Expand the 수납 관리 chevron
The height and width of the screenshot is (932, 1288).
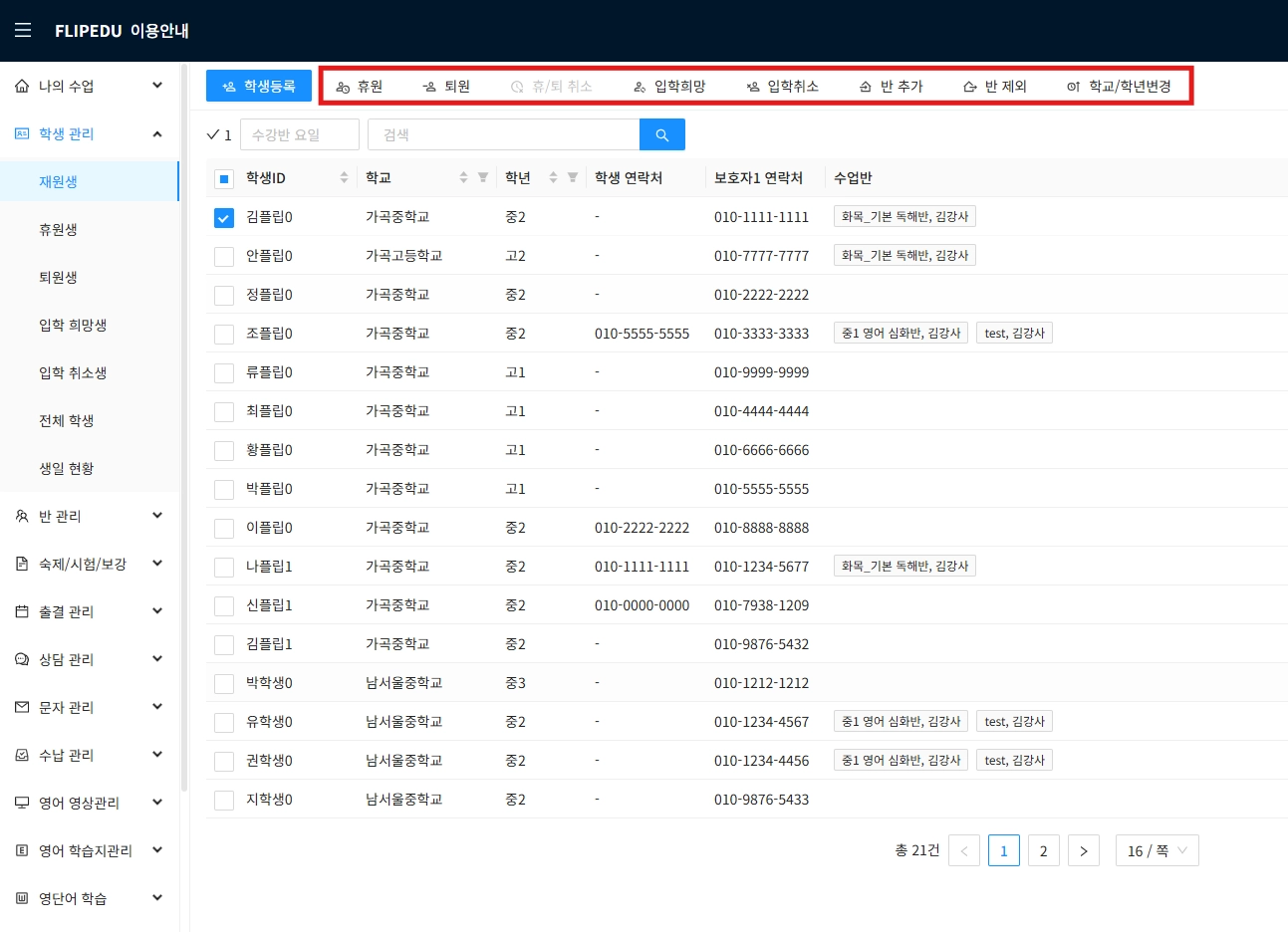coord(157,755)
